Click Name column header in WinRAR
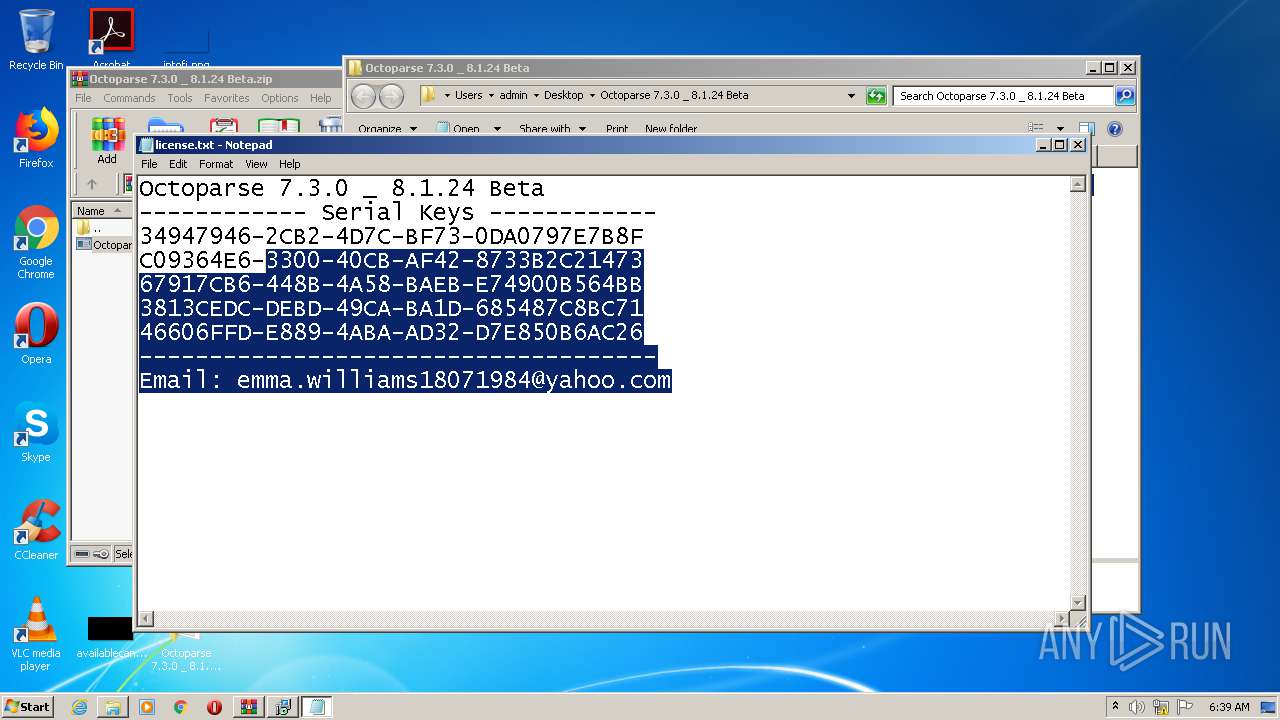 click(102, 210)
